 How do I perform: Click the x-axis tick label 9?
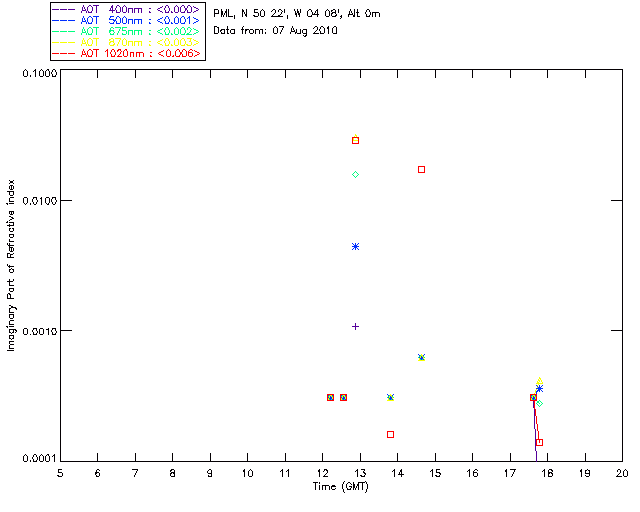click(x=210, y=473)
